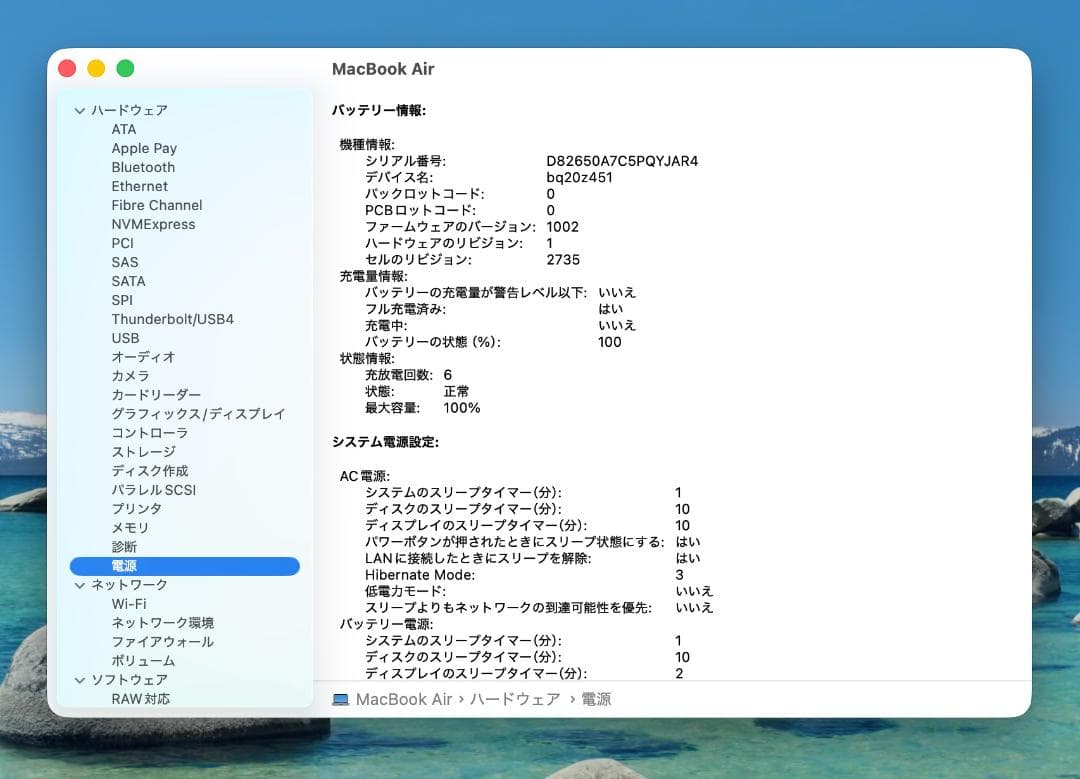This screenshot has width=1080, height=779.
Task: Close the window with the red button
Action: tap(67, 68)
